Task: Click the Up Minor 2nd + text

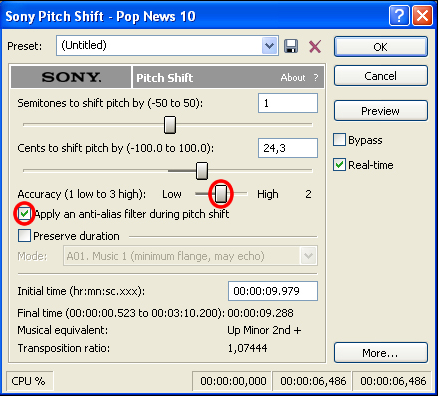Action: [264, 330]
